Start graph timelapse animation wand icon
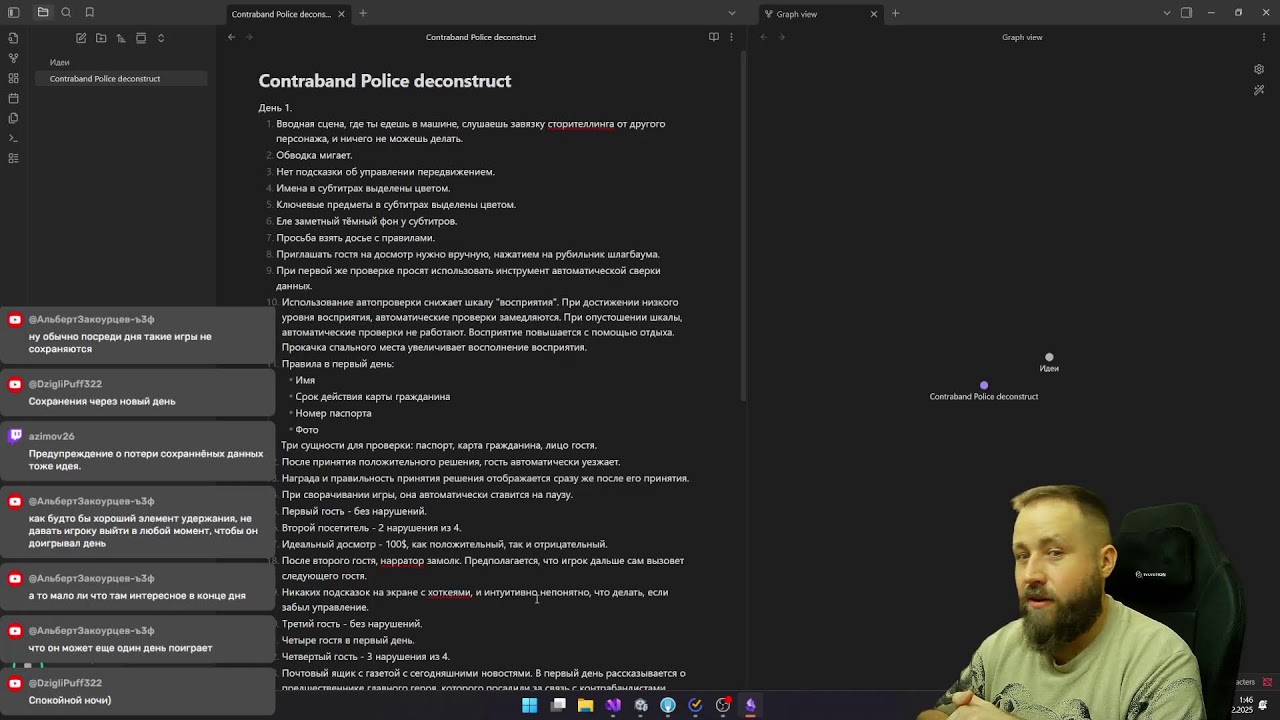This screenshot has width=1280, height=720. point(1259,90)
